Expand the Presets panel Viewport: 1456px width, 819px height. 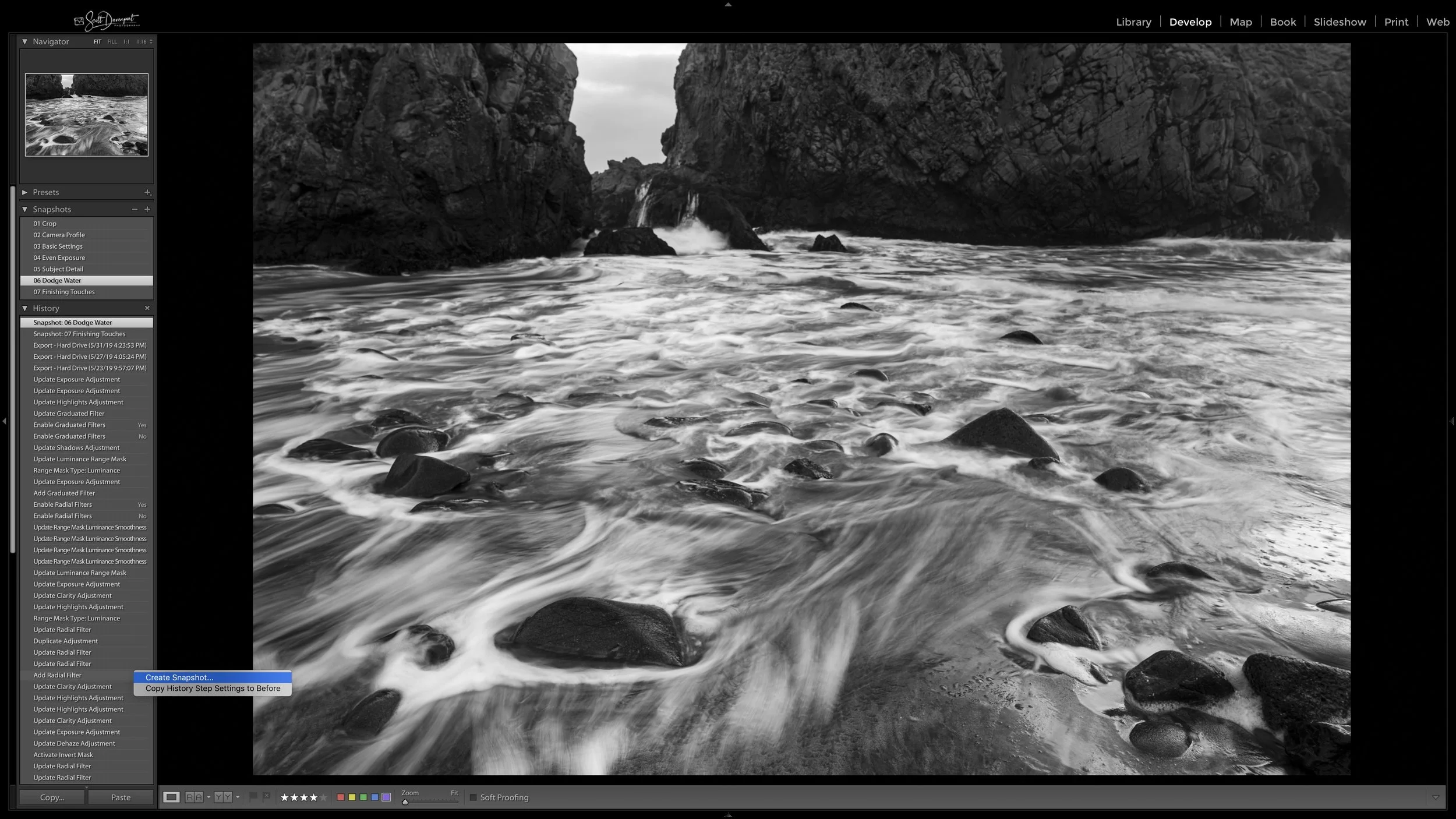(x=24, y=192)
